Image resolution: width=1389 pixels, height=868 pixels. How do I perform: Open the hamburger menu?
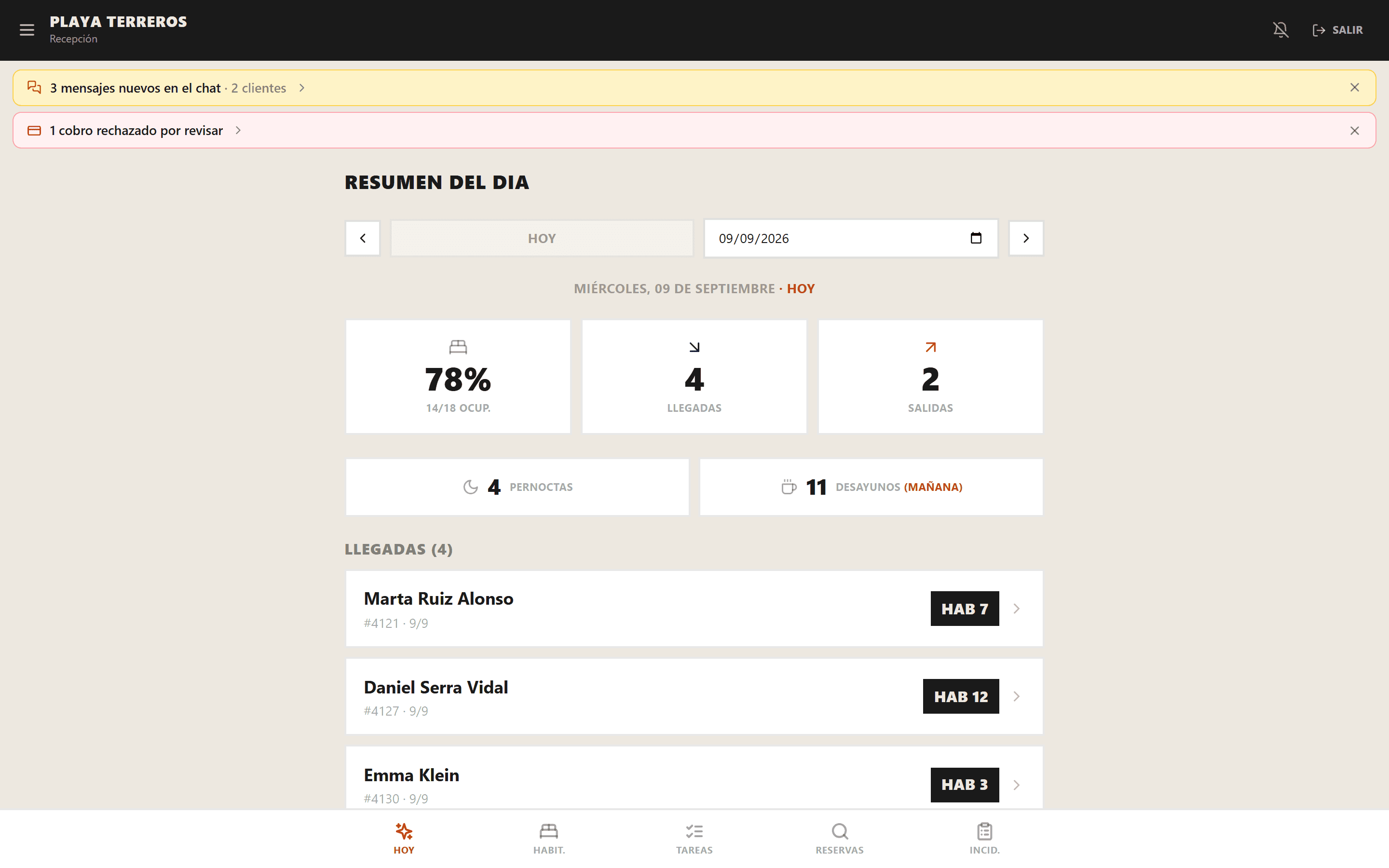click(27, 30)
